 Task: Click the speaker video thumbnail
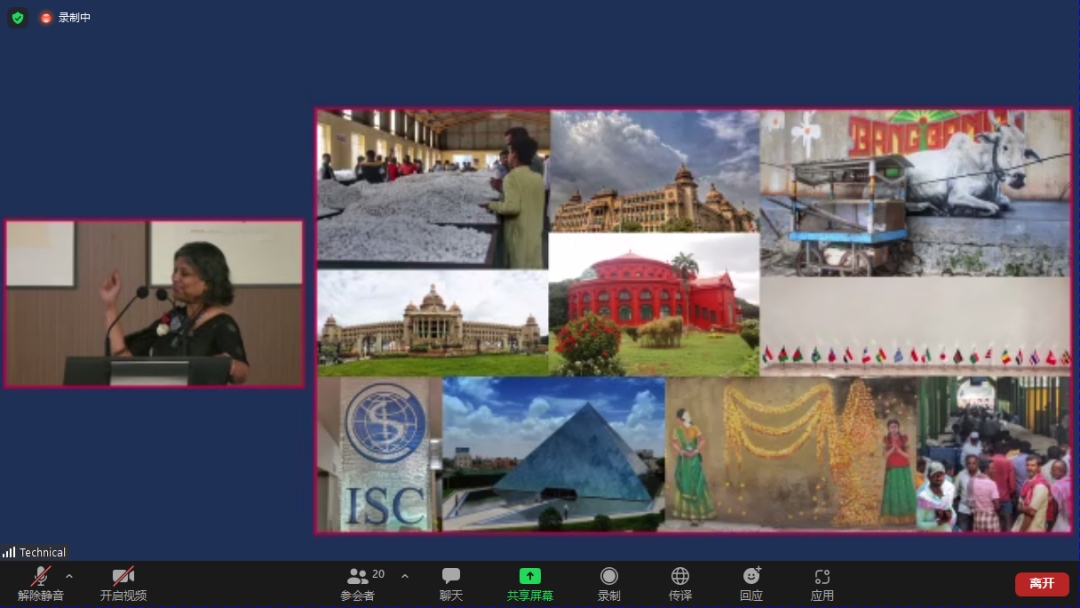[x=154, y=304]
